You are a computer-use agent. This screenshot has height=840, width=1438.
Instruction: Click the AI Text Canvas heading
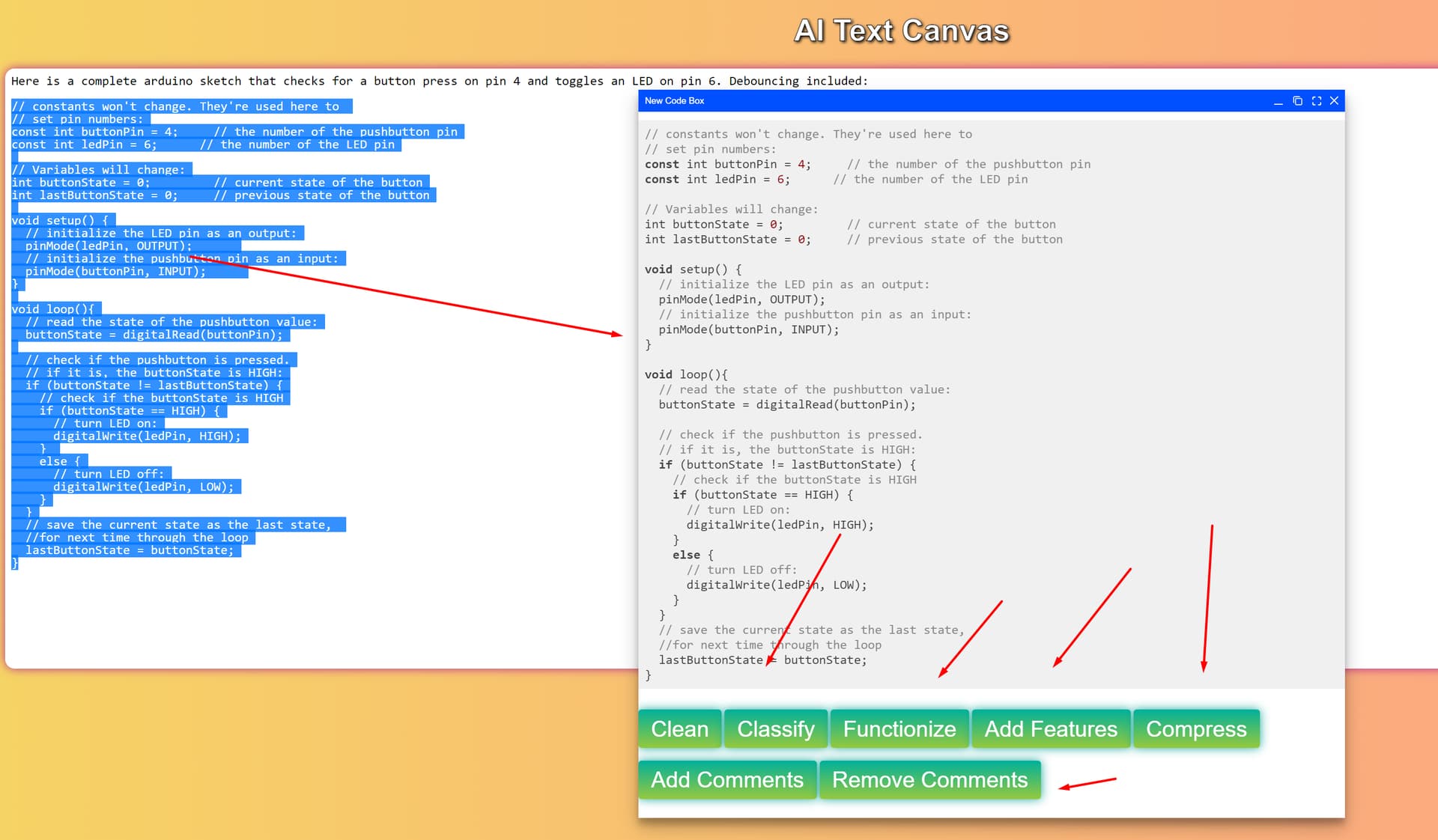901,31
